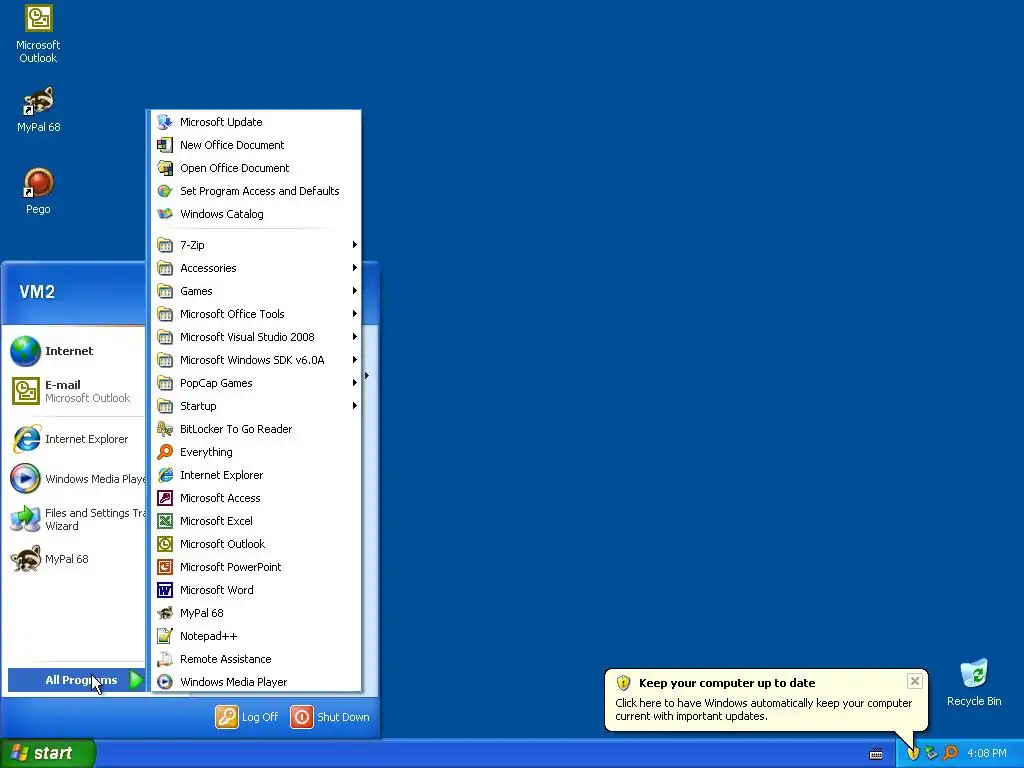Click the BitLocker To Go Reader icon
Screen dimensions: 1024x768
click(x=165, y=429)
